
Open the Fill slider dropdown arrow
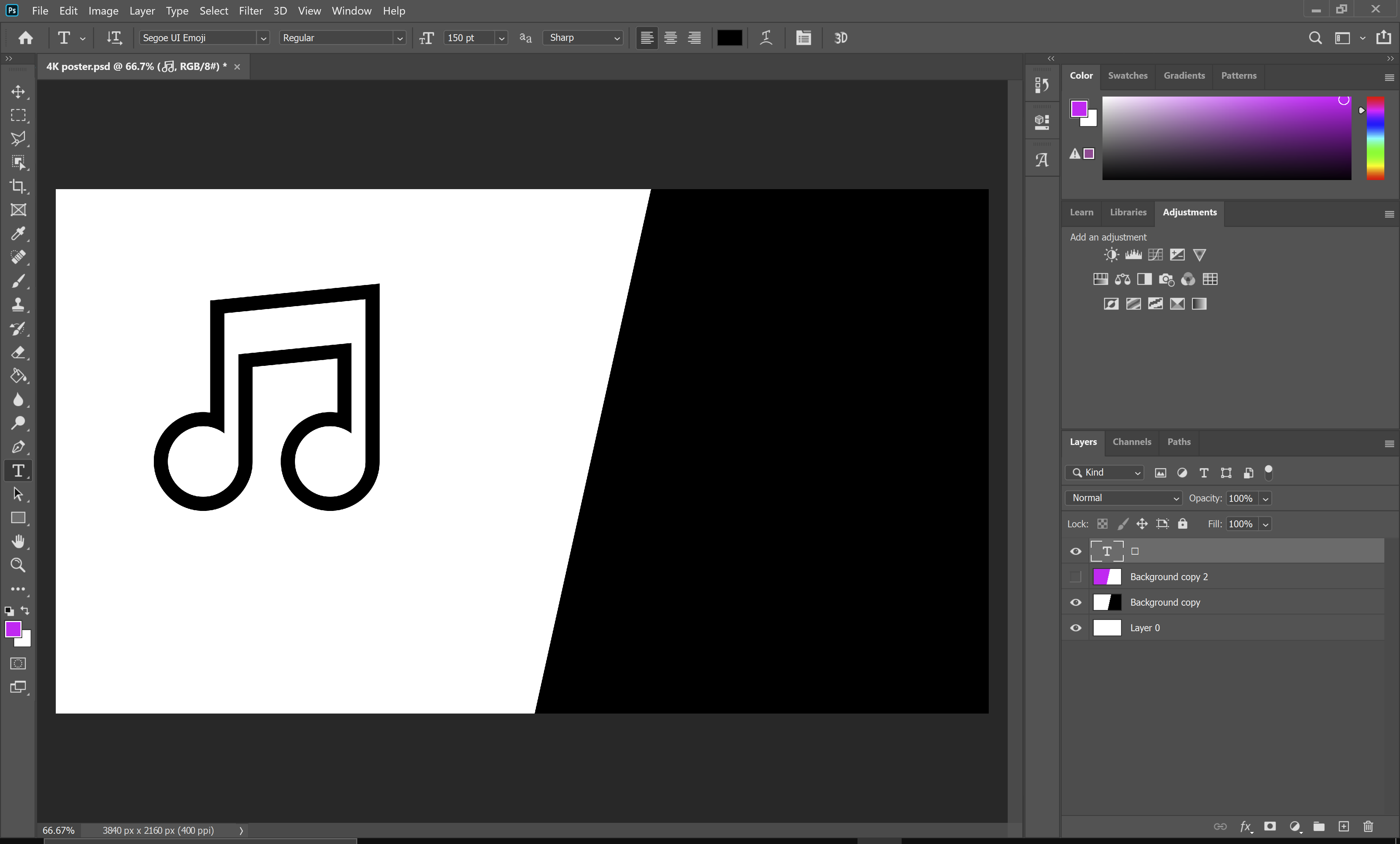1265,524
